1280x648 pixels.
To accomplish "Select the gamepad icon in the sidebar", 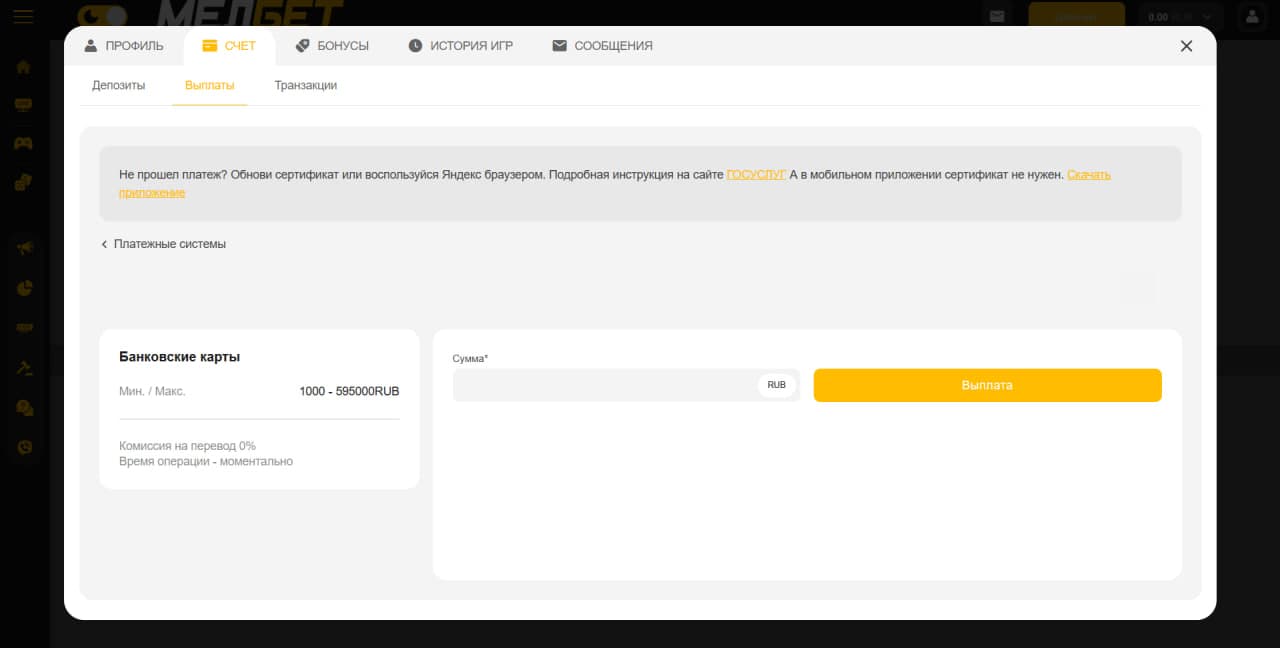I will [x=24, y=143].
